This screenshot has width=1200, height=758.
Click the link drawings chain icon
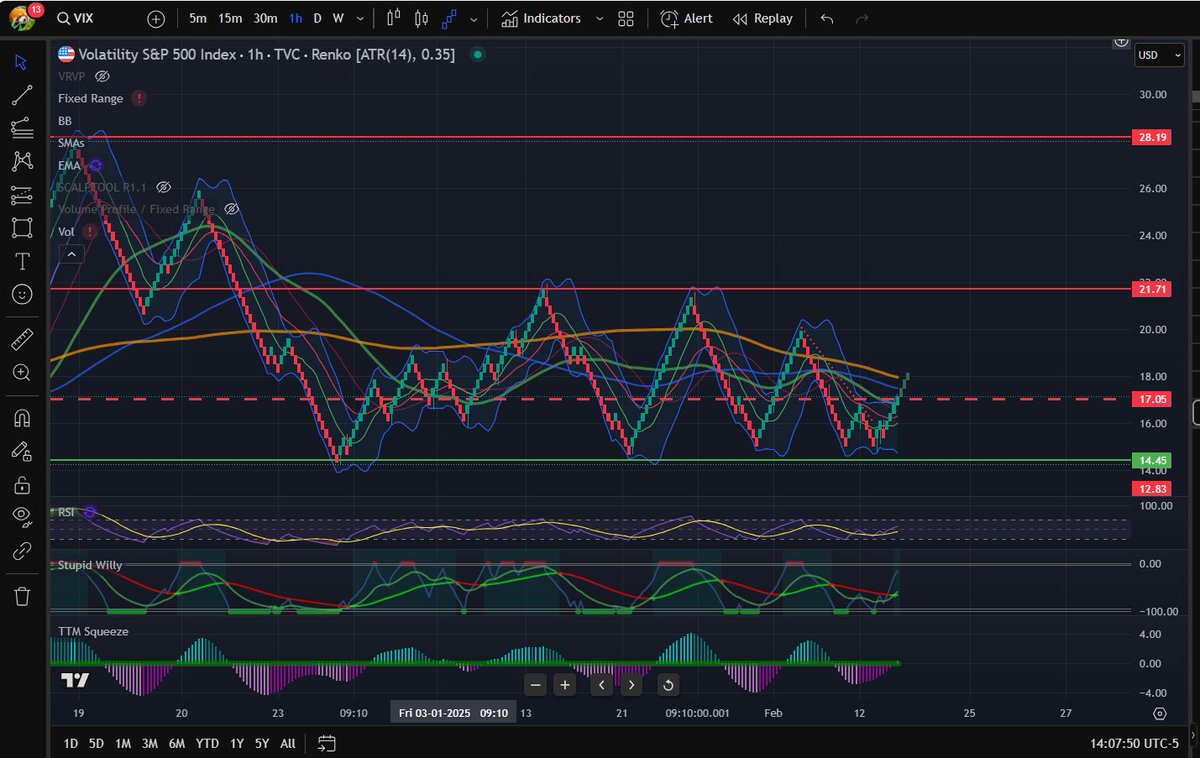(22, 551)
